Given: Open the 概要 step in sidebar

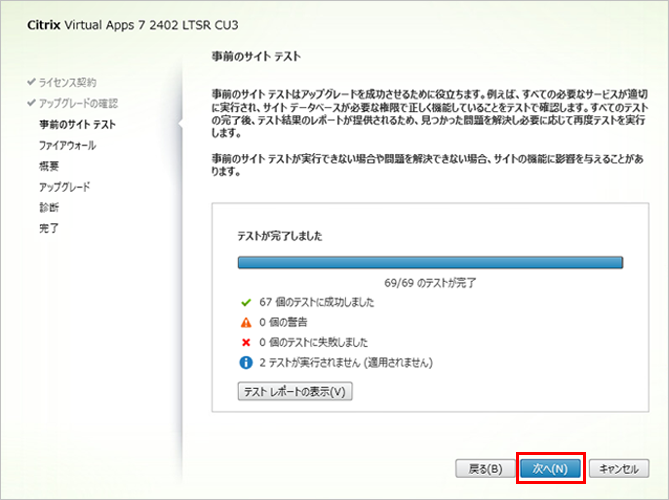Looking at the screenshot, I should [49, 166].
